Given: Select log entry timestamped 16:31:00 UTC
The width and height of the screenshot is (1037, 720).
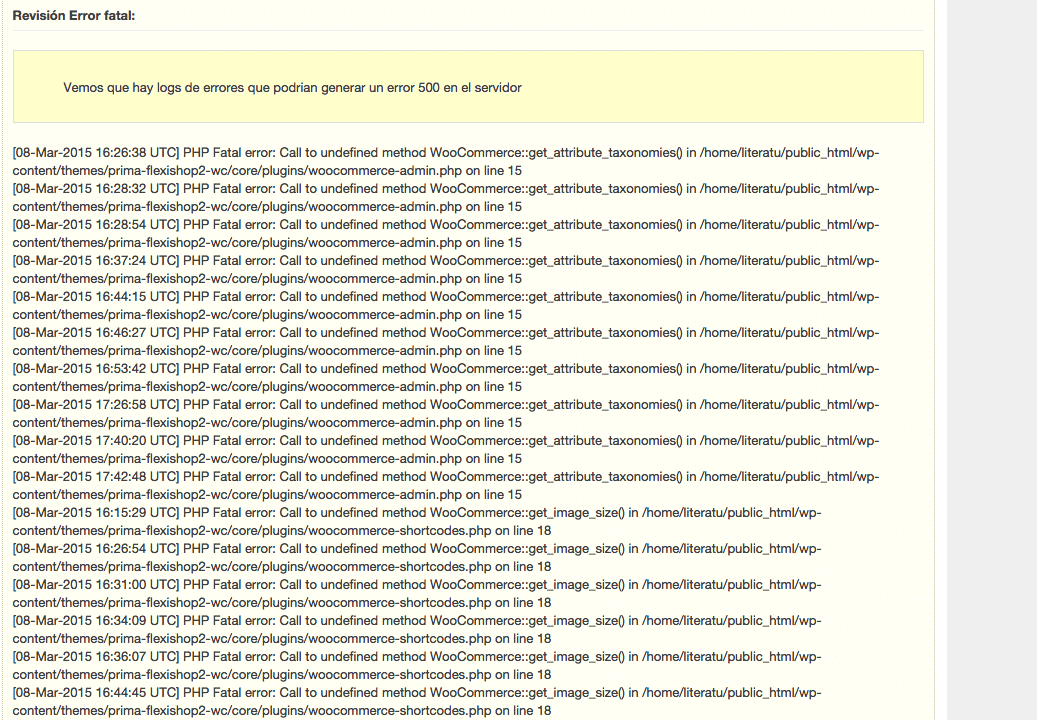Looking at the screenshot, I should coord(417,594).
